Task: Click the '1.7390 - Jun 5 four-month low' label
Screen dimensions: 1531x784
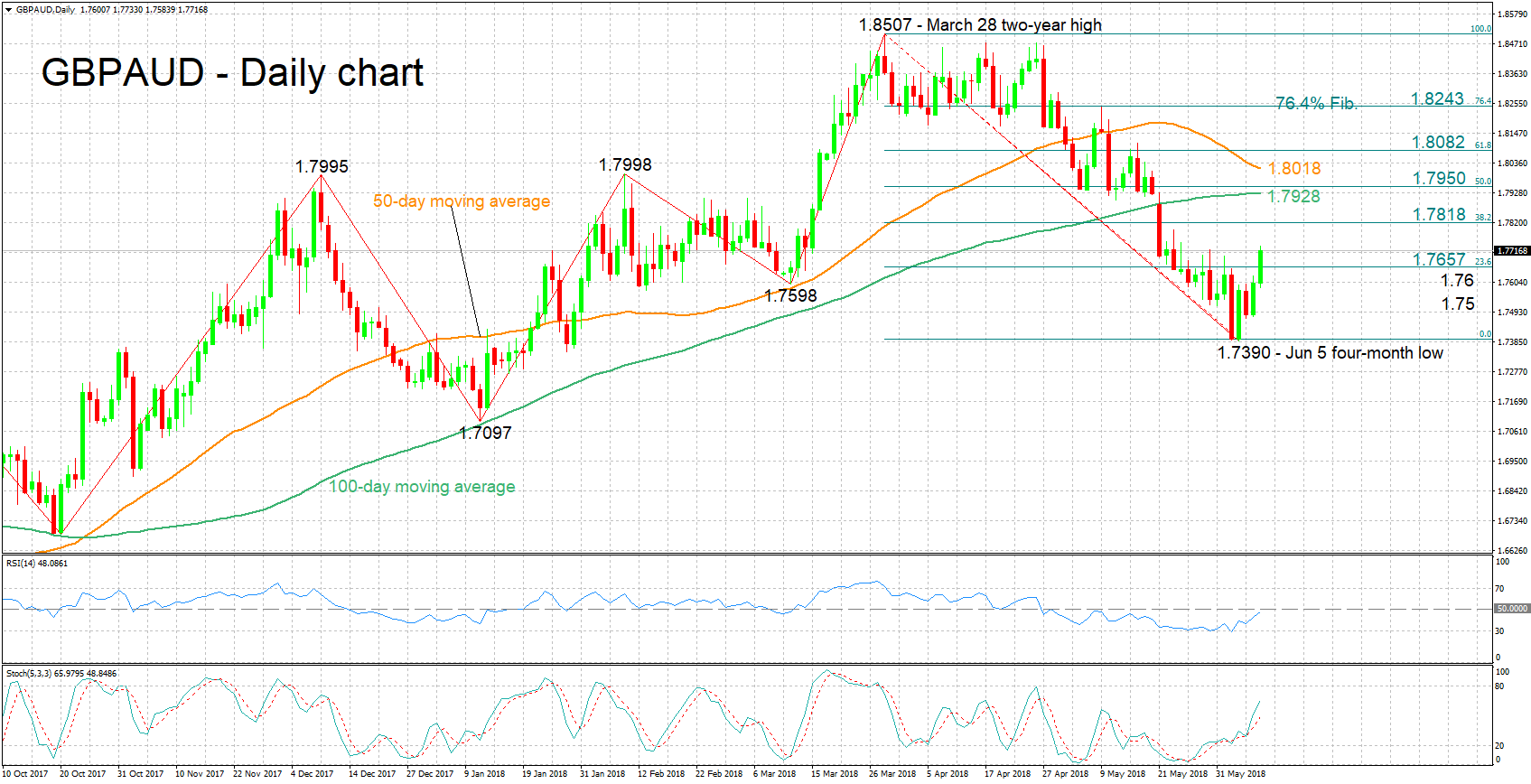Action: pos(1330,352)
